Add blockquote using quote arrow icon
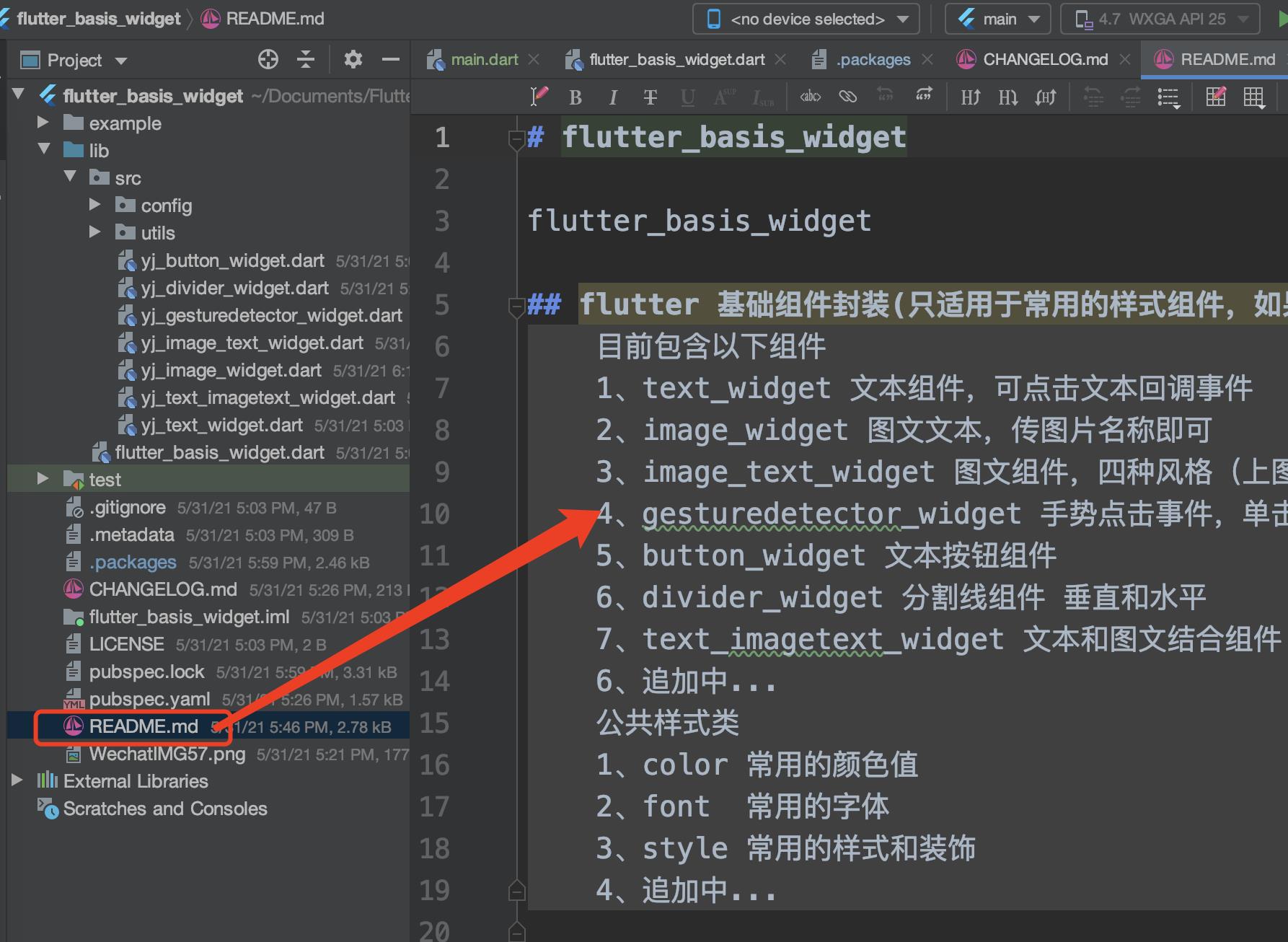This screenshot has width=1288, height=942. (923, 94)
